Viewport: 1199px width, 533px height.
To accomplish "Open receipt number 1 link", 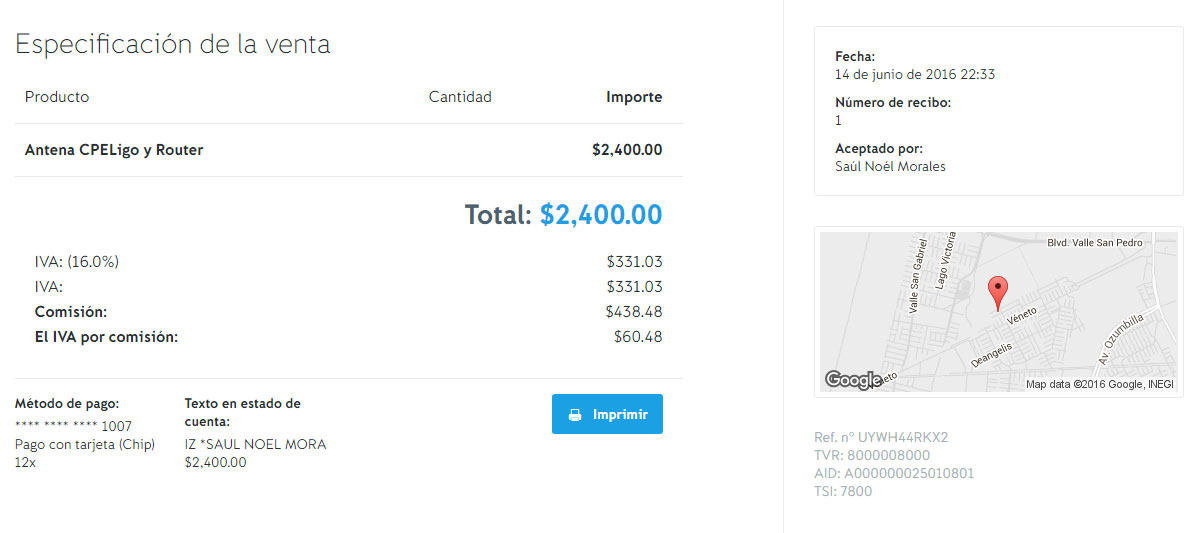I will click(838, 120).
